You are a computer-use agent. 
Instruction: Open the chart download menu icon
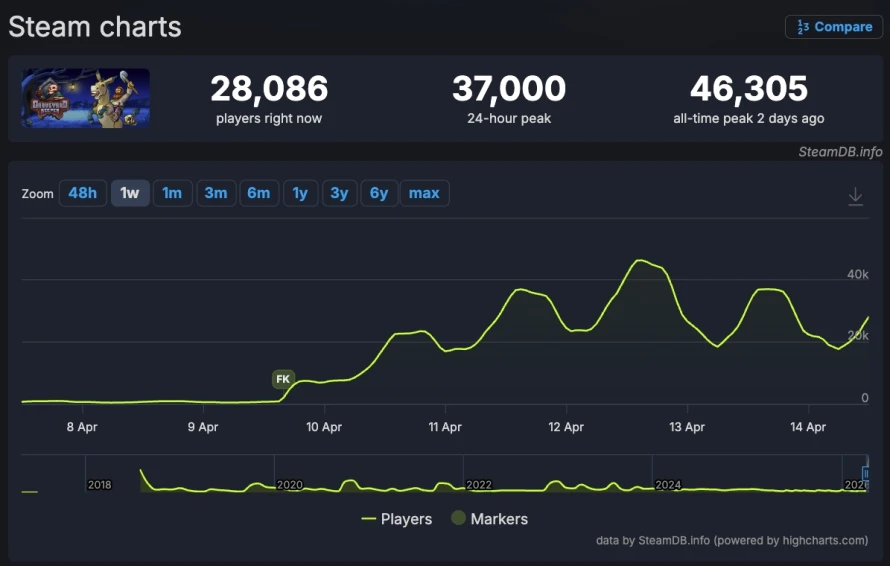tap(855, 196)
